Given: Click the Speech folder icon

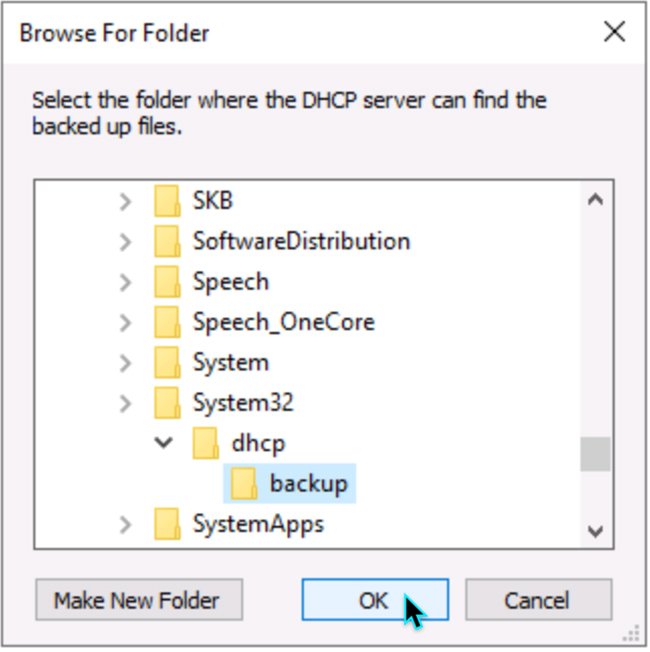Looking at the screenshot, I should pos(167,282).
